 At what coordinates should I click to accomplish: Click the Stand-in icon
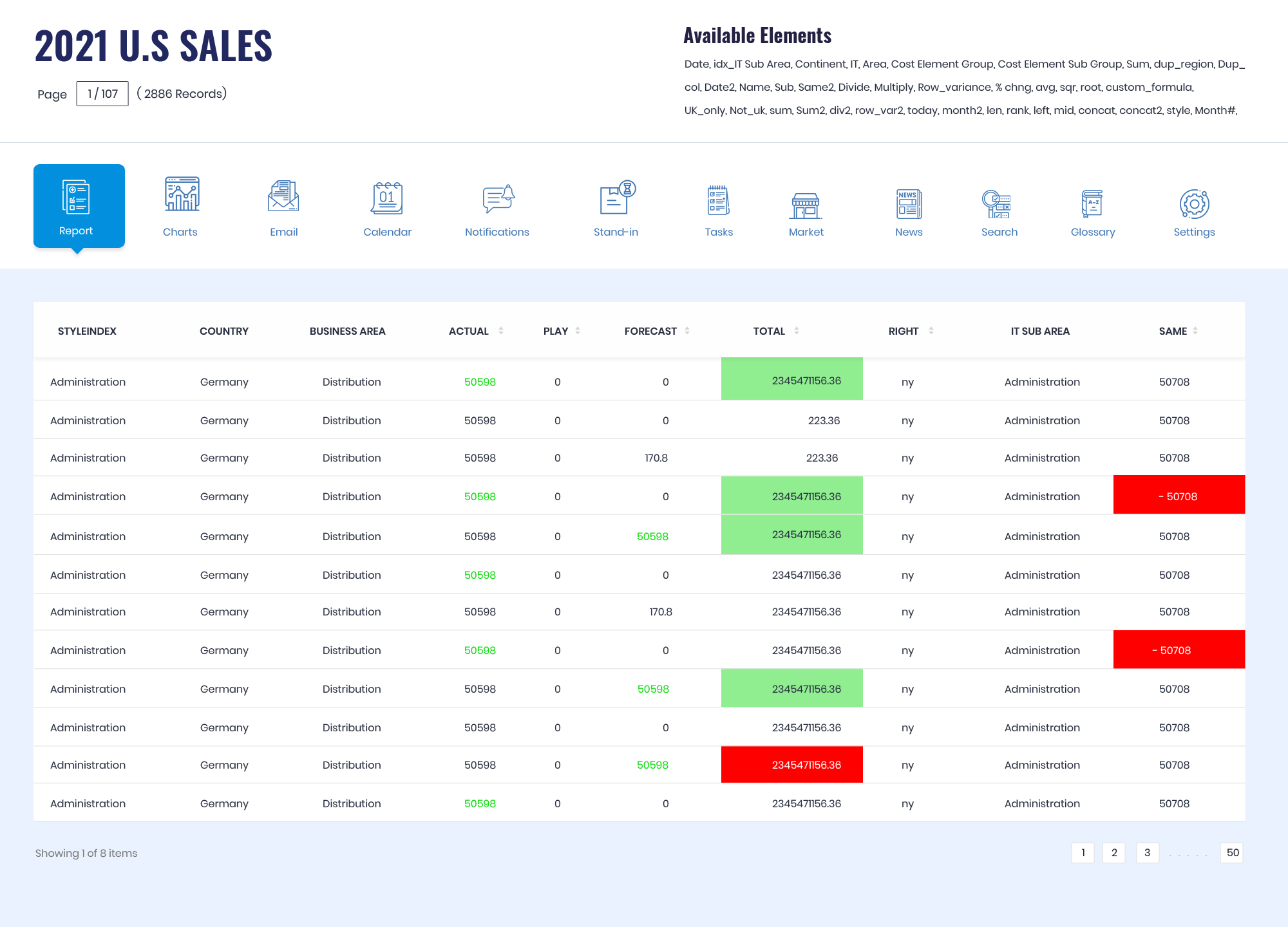[x=617, y=198]
